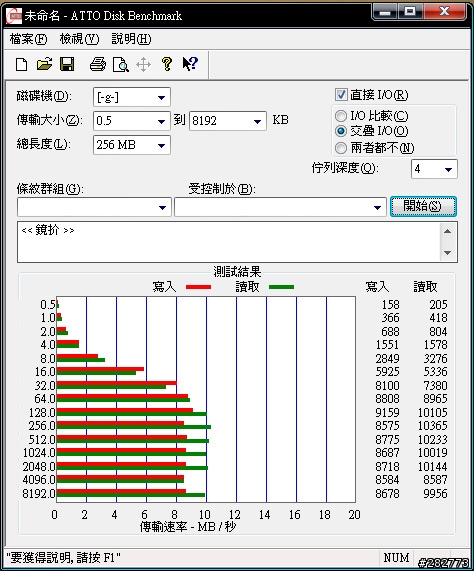Click the write value 9159
The height and width of the screenshot is (571, 474).
[387, 413]
